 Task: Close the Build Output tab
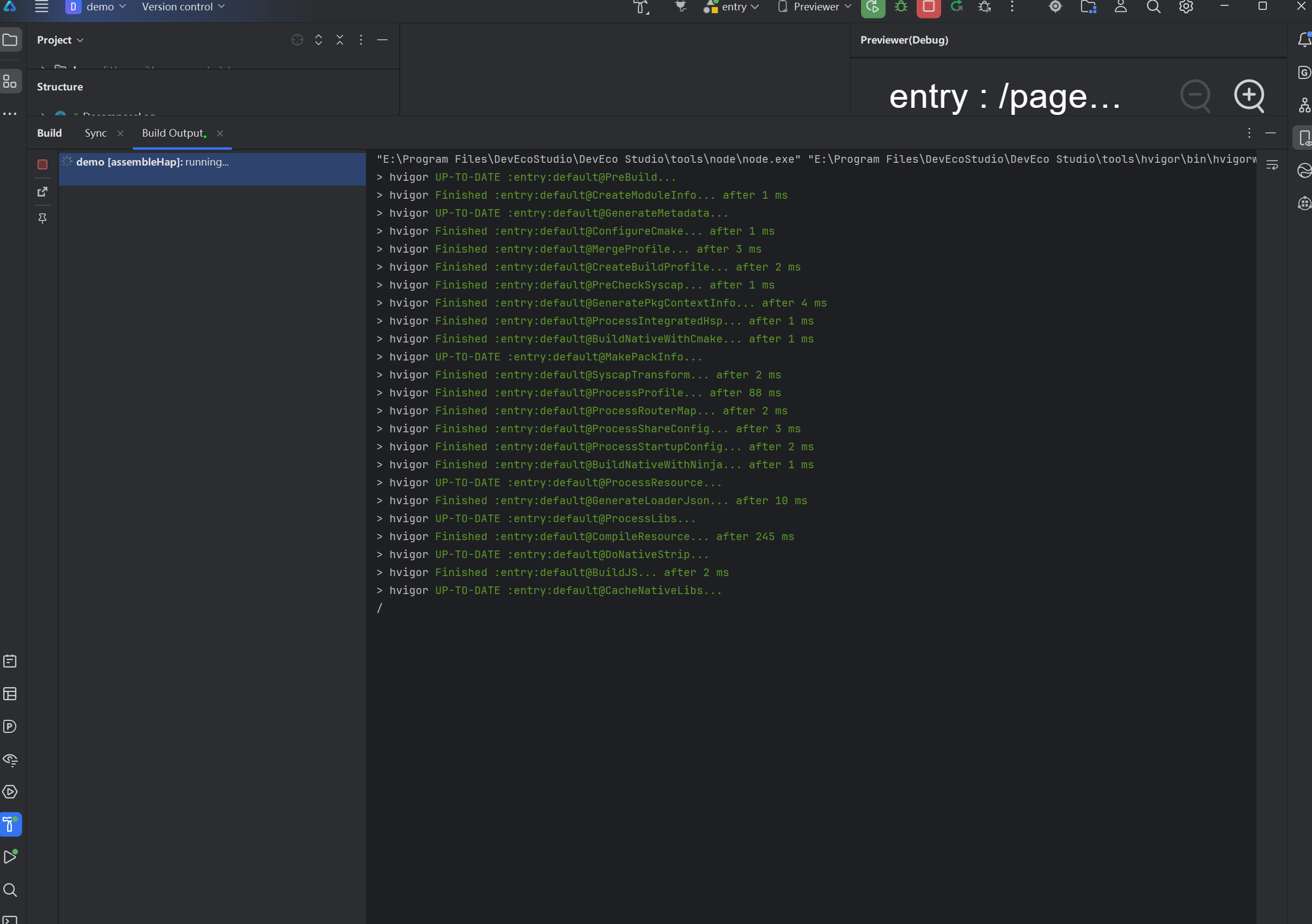(220, 133)
